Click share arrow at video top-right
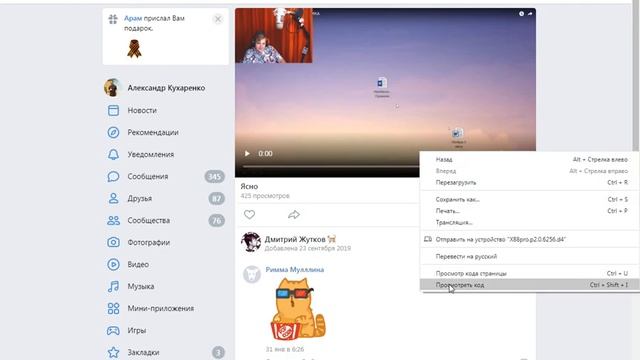640x360 pixels. click(x=530, y=13)
